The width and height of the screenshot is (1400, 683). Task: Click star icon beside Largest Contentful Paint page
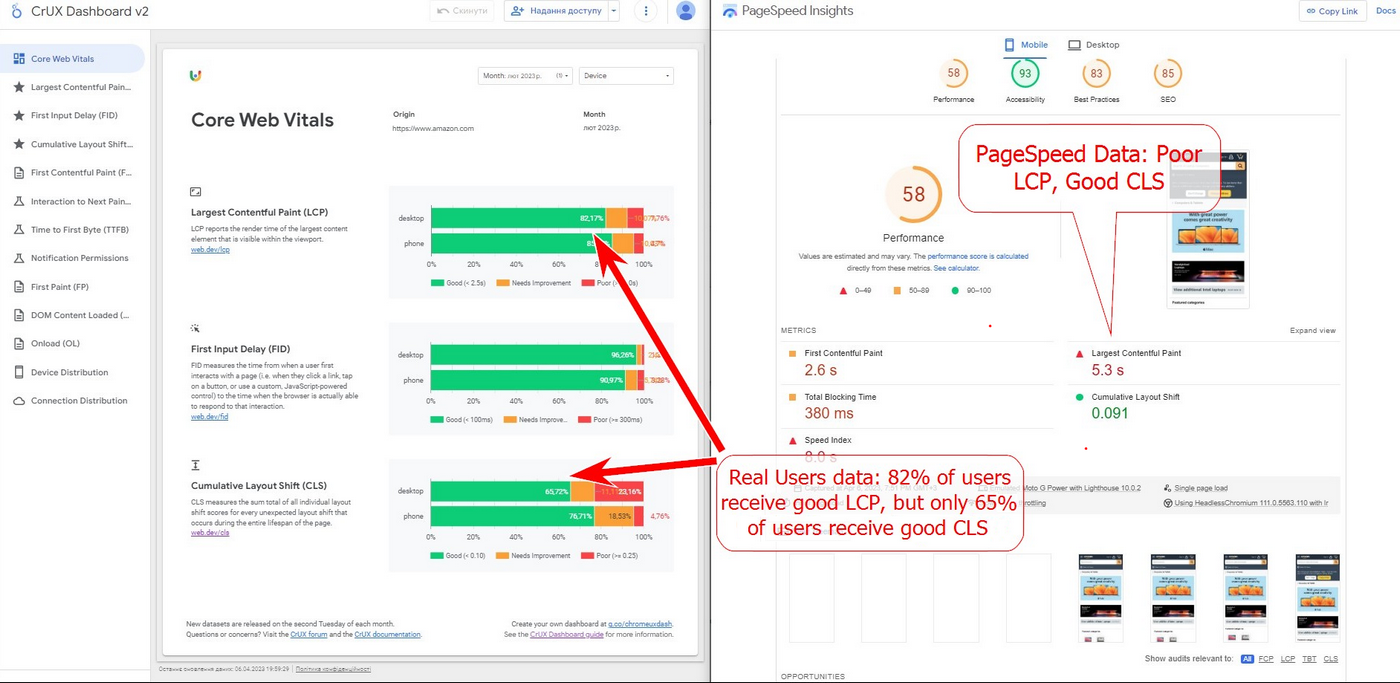click(19, 87)
